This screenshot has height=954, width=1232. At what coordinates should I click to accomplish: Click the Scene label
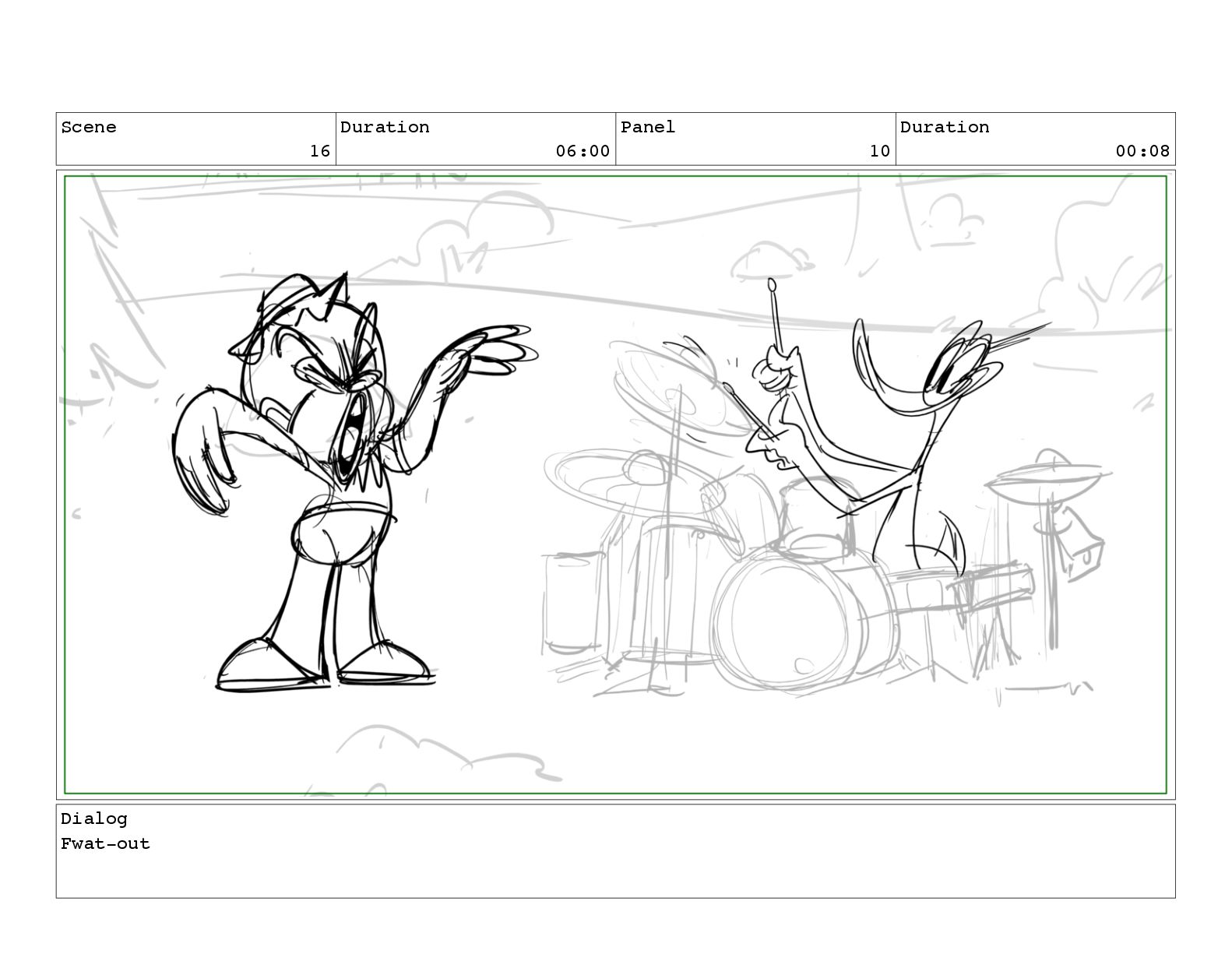pos(89,127)
